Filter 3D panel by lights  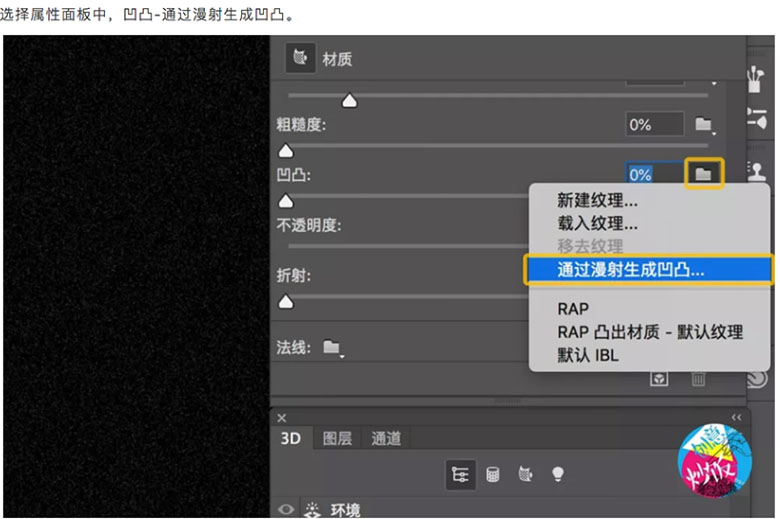[558, 474]
